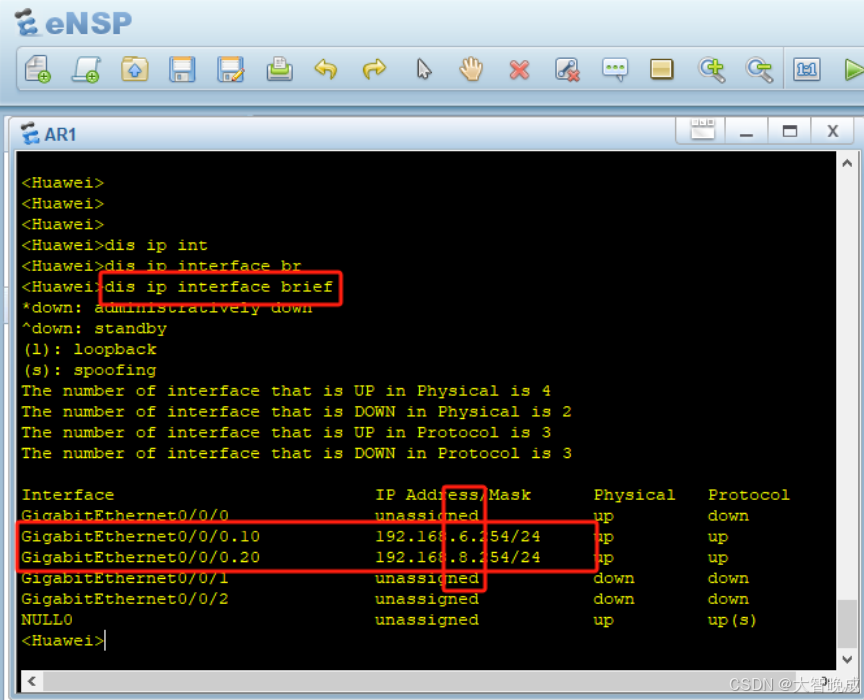864x700 pixels.
Task: Select the rectangle palette tool
Action: 662,69
